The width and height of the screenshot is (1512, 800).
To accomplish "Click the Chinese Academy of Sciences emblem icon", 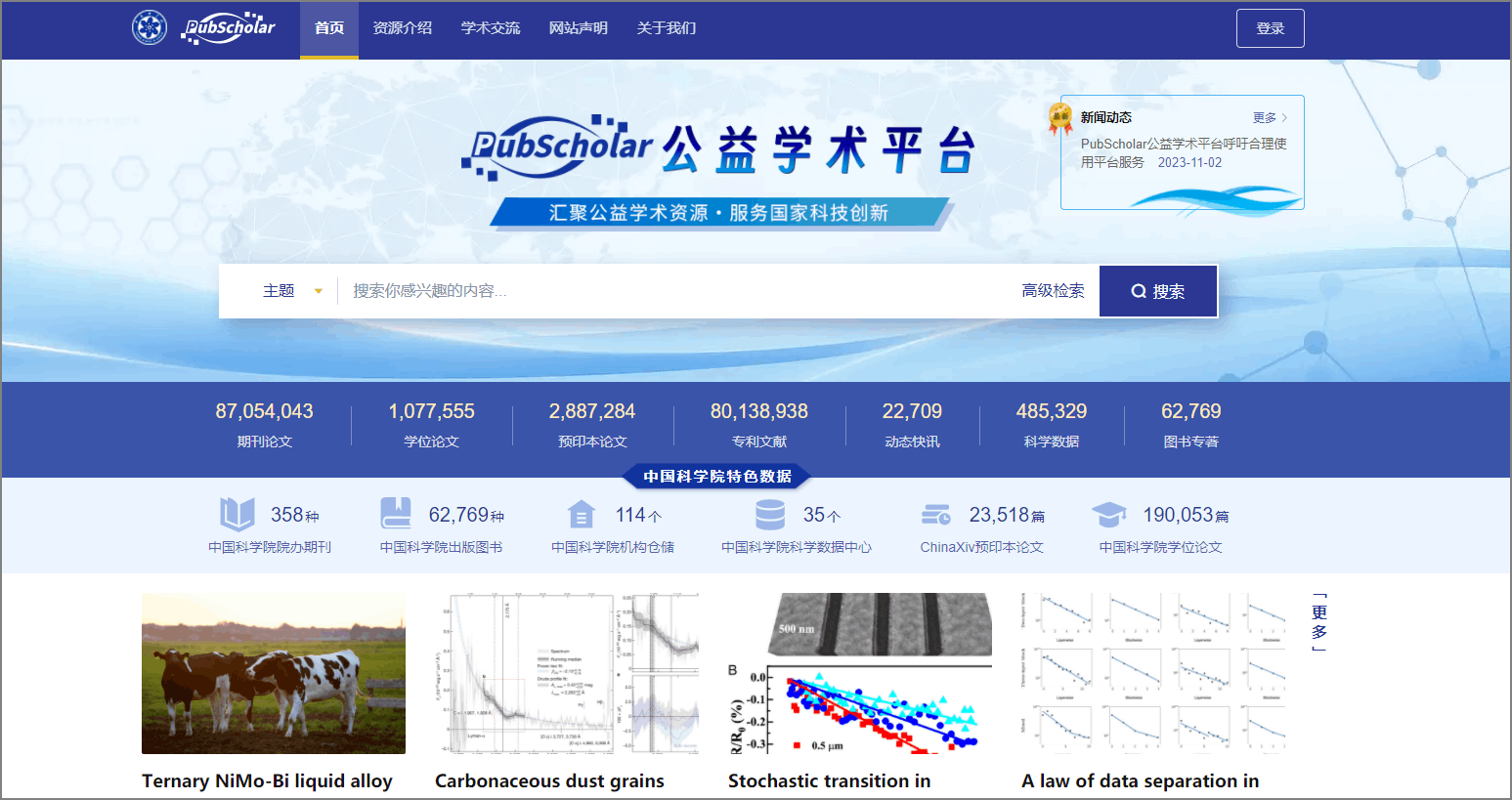I will 150,27.
